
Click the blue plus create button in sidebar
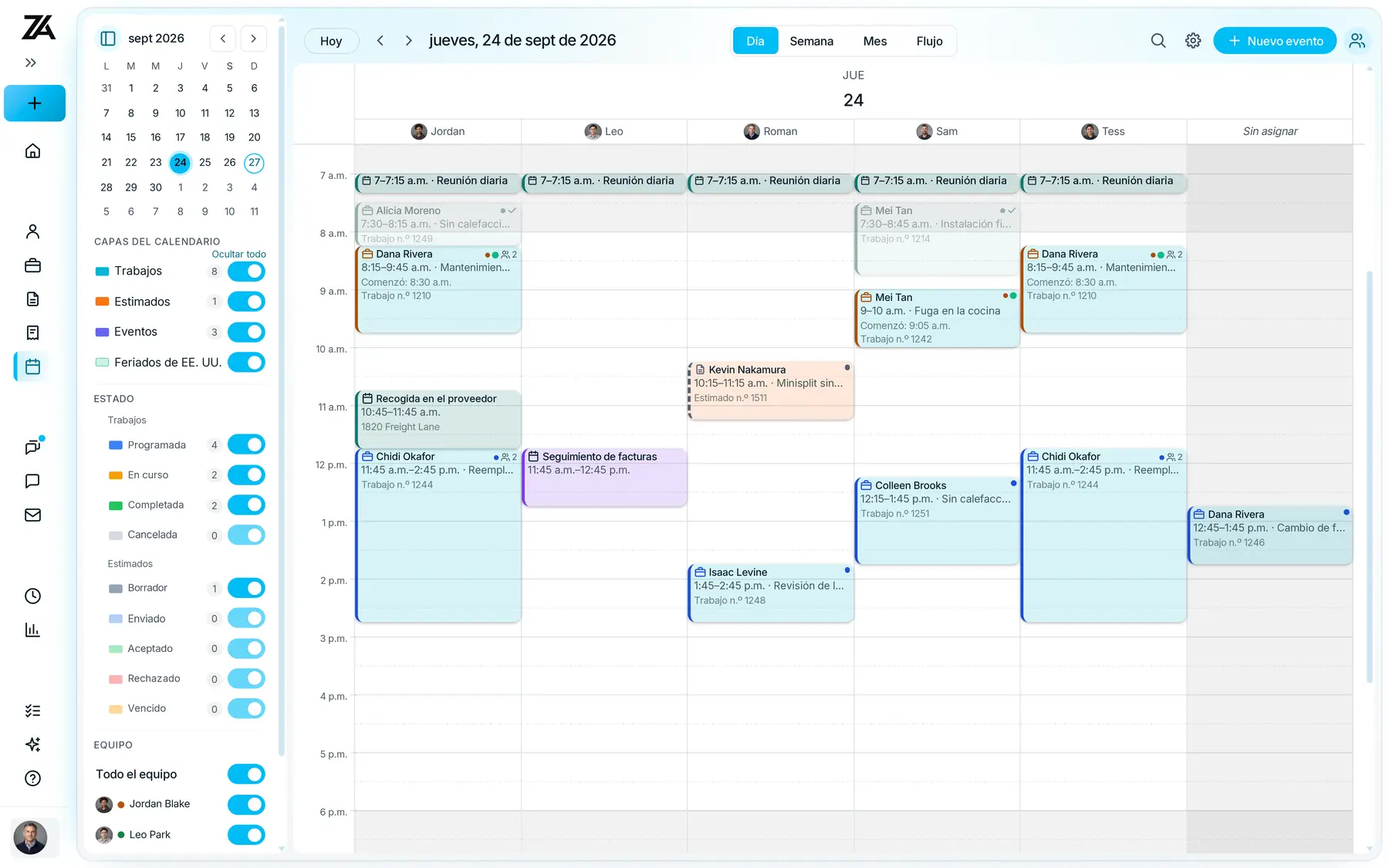(35, 103)
